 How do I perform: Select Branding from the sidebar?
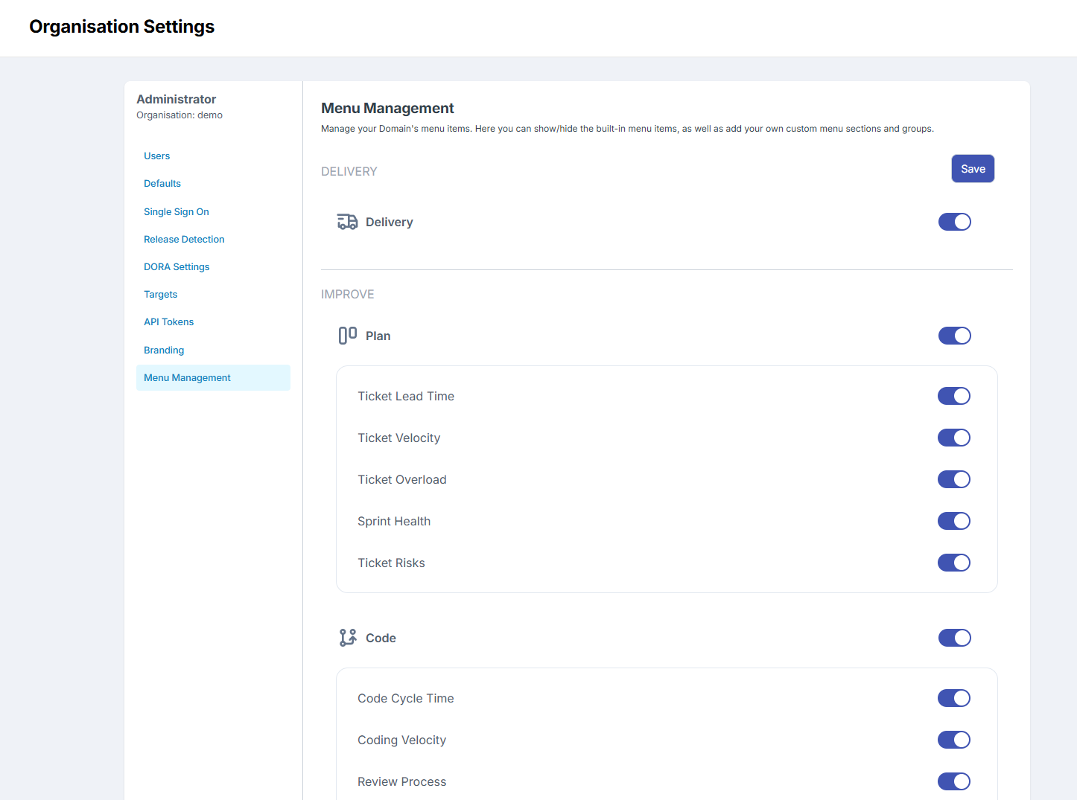pos(164,350)
